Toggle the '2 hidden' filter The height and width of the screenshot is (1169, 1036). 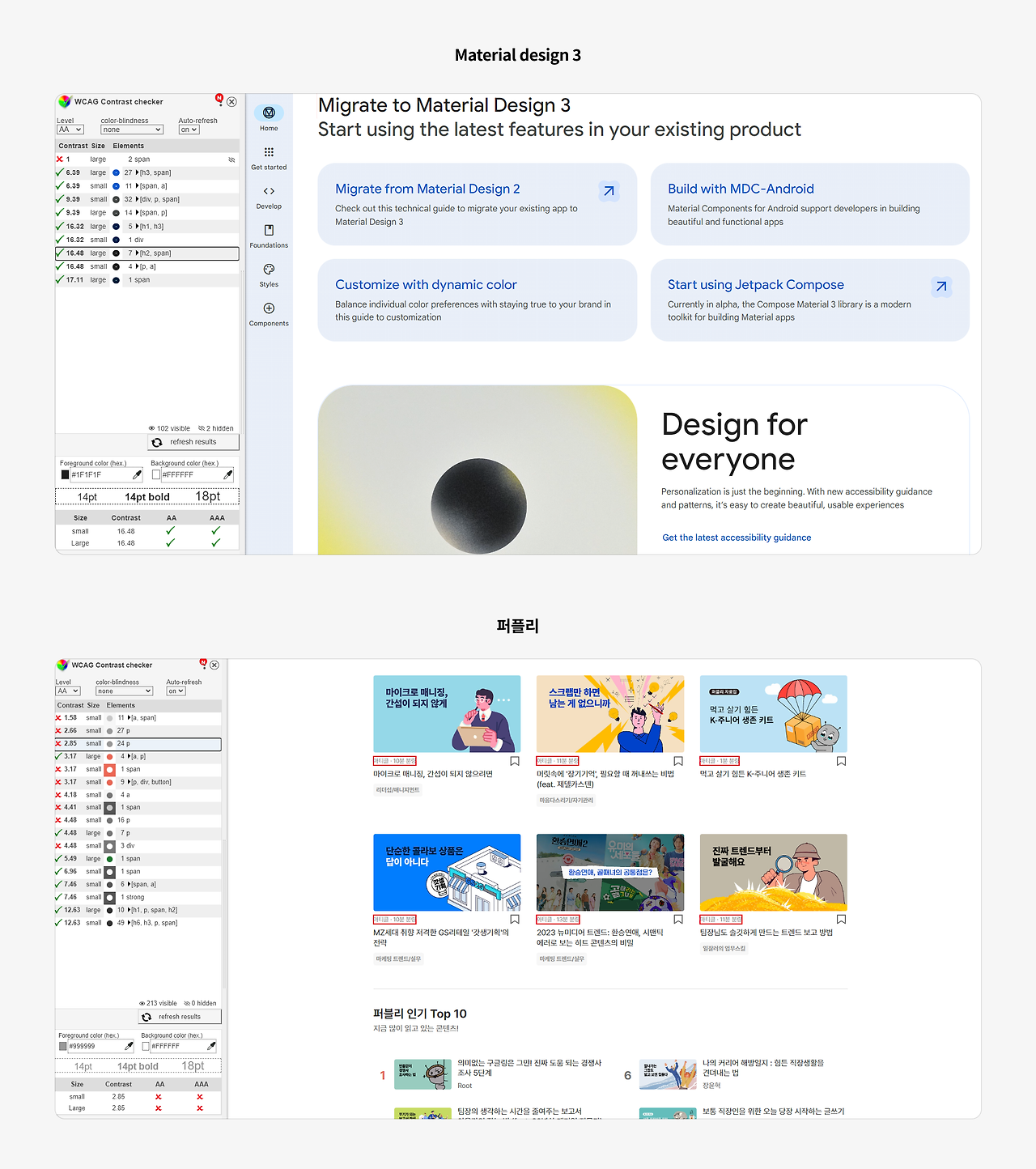[216, 428]
